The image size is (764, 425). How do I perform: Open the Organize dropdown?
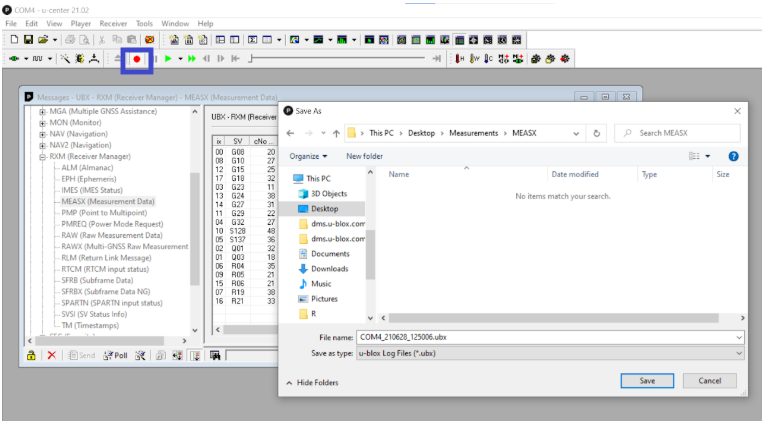tap(308, 156)
